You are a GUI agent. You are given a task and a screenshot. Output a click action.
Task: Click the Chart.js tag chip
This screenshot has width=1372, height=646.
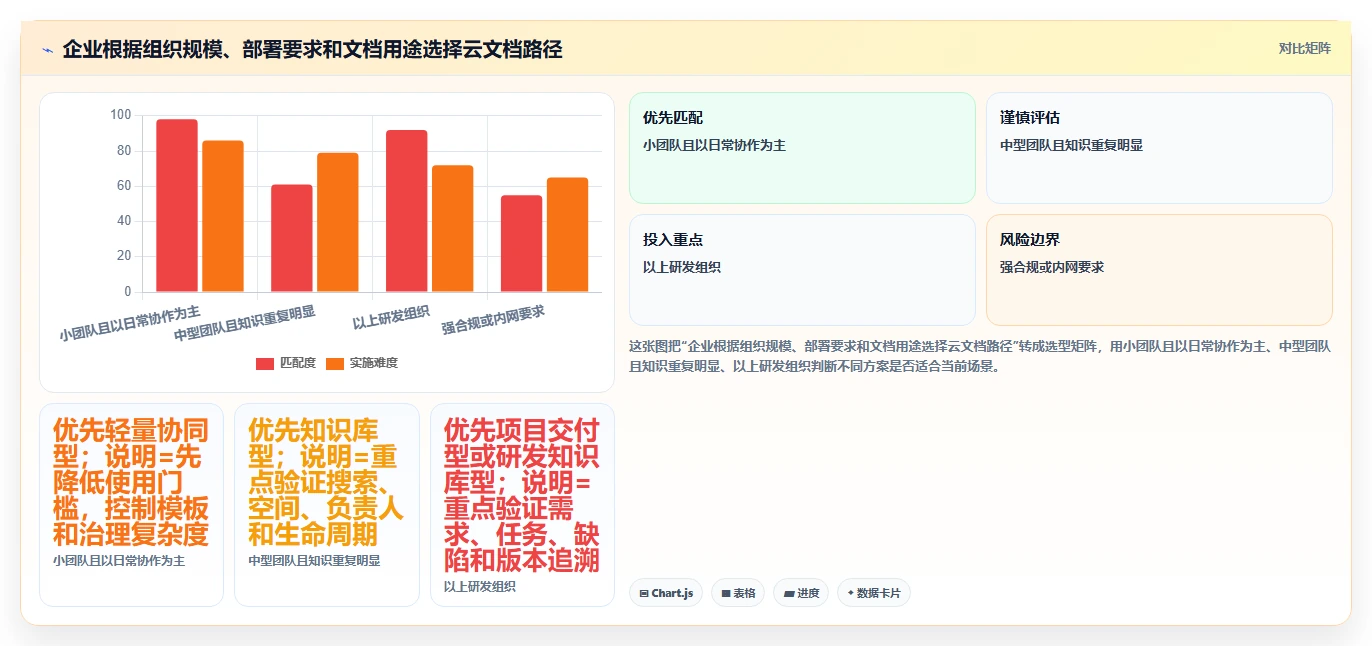click(x=666, y=593)
